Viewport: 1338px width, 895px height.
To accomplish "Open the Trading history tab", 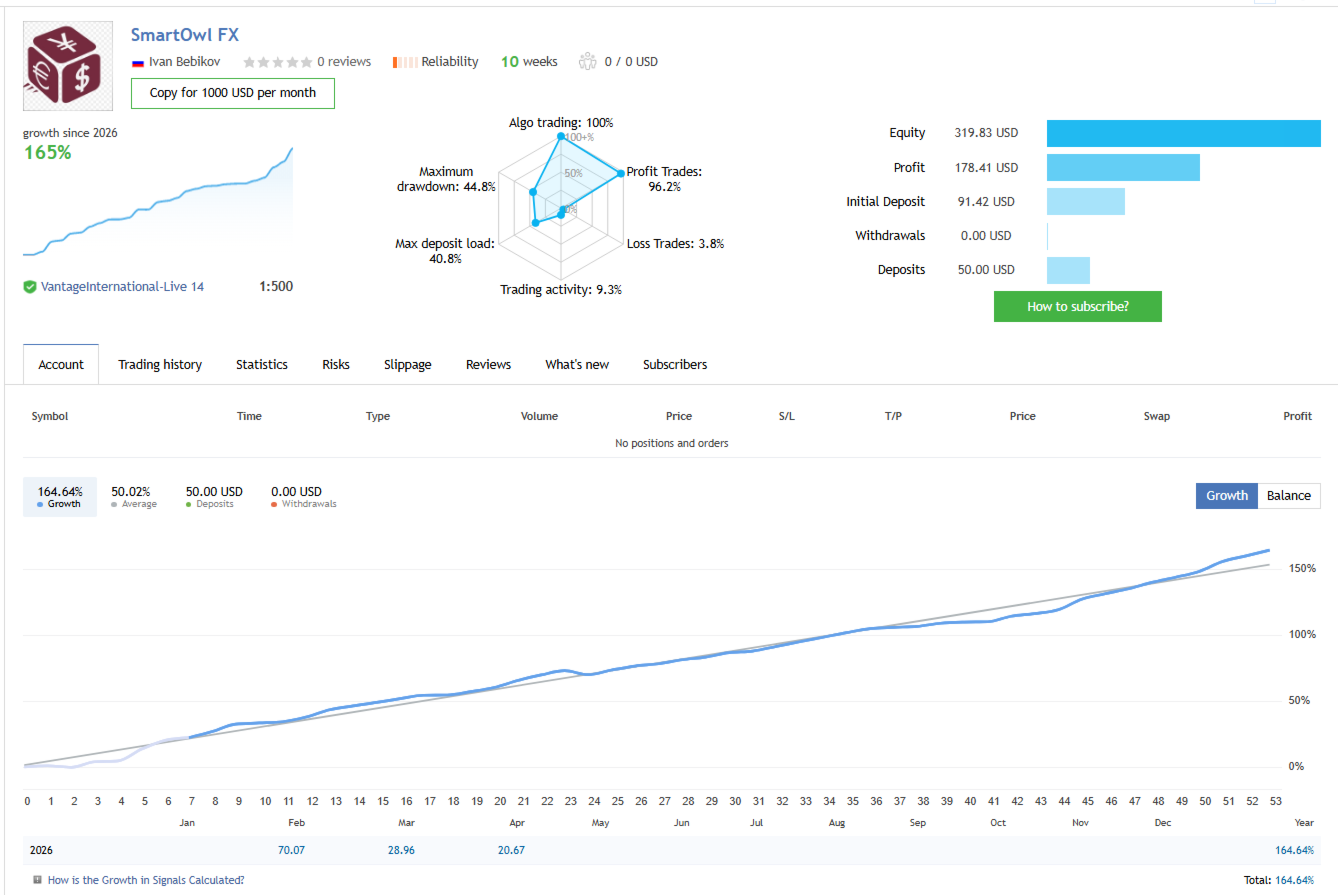I will coord(159,364).
